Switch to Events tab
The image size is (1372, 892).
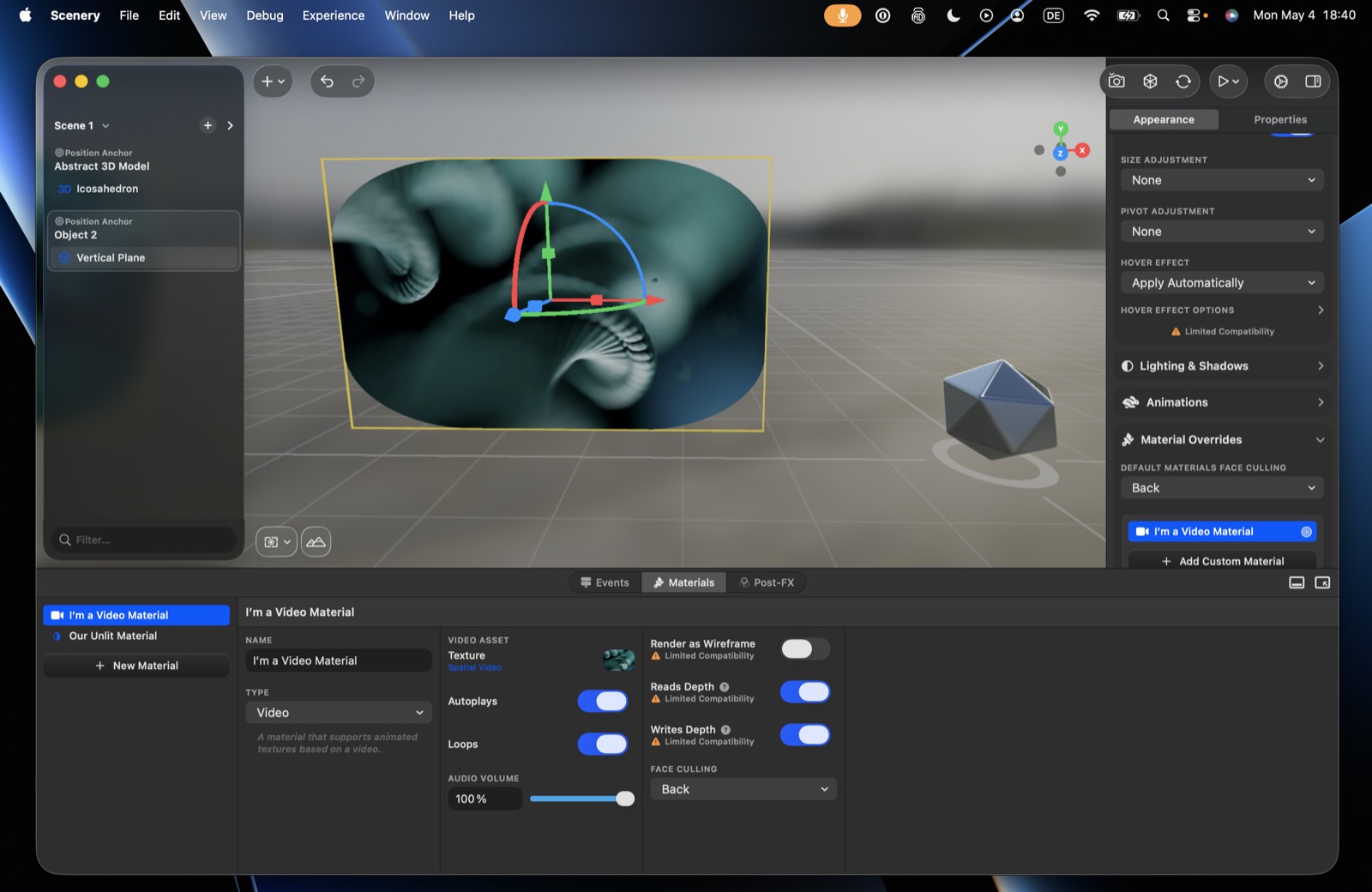click(605, 582)
